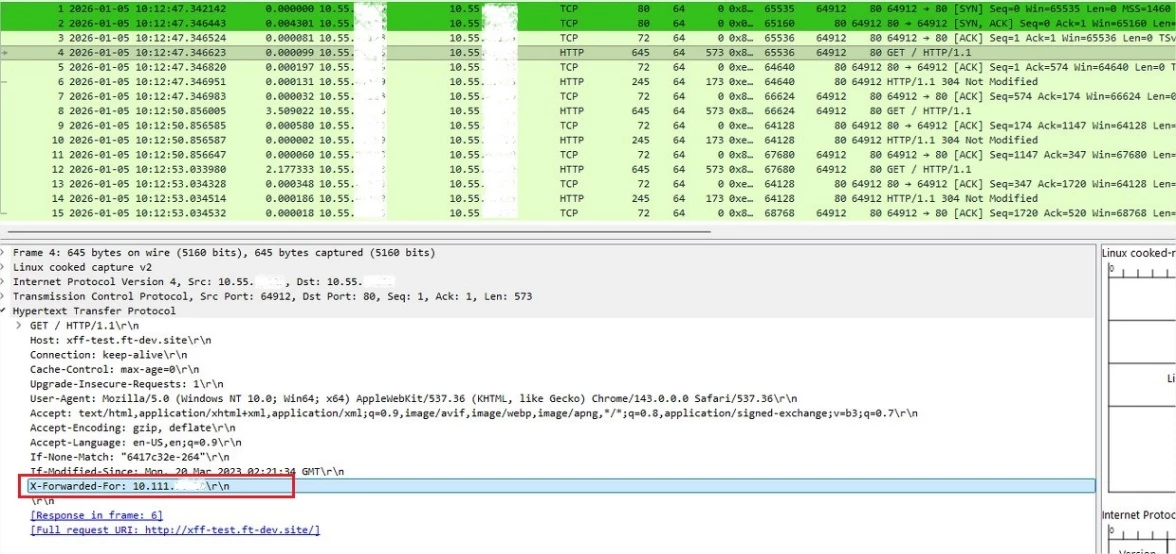Screen dimensions: 1176x554
Task: Select packet 5 ACK Ack=574 row
Action: [588, 67]
